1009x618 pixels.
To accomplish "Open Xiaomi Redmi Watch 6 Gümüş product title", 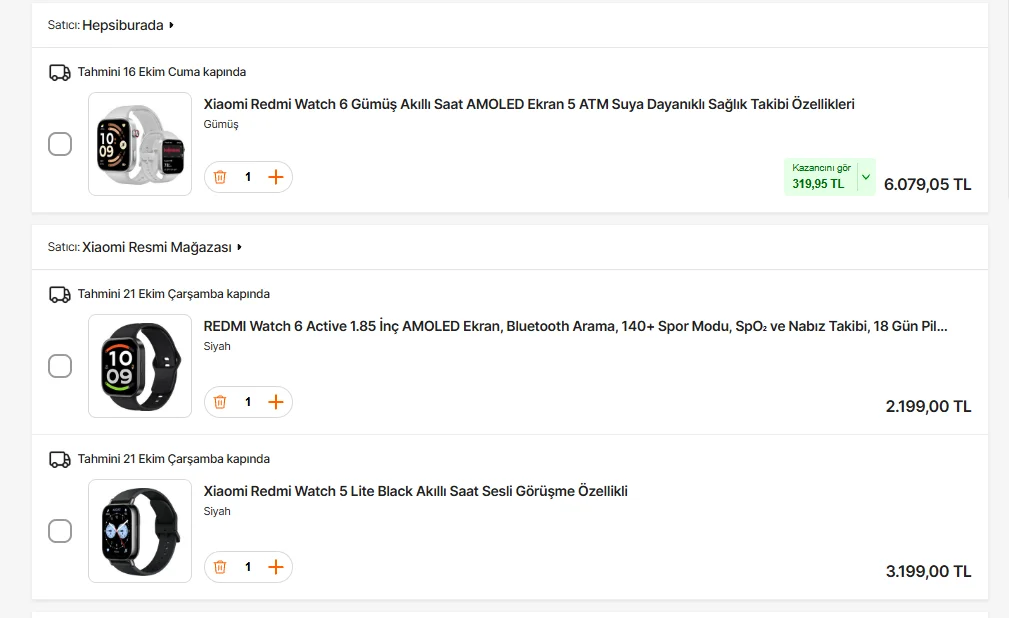I will pyautogui.click(x=529, y=104).
